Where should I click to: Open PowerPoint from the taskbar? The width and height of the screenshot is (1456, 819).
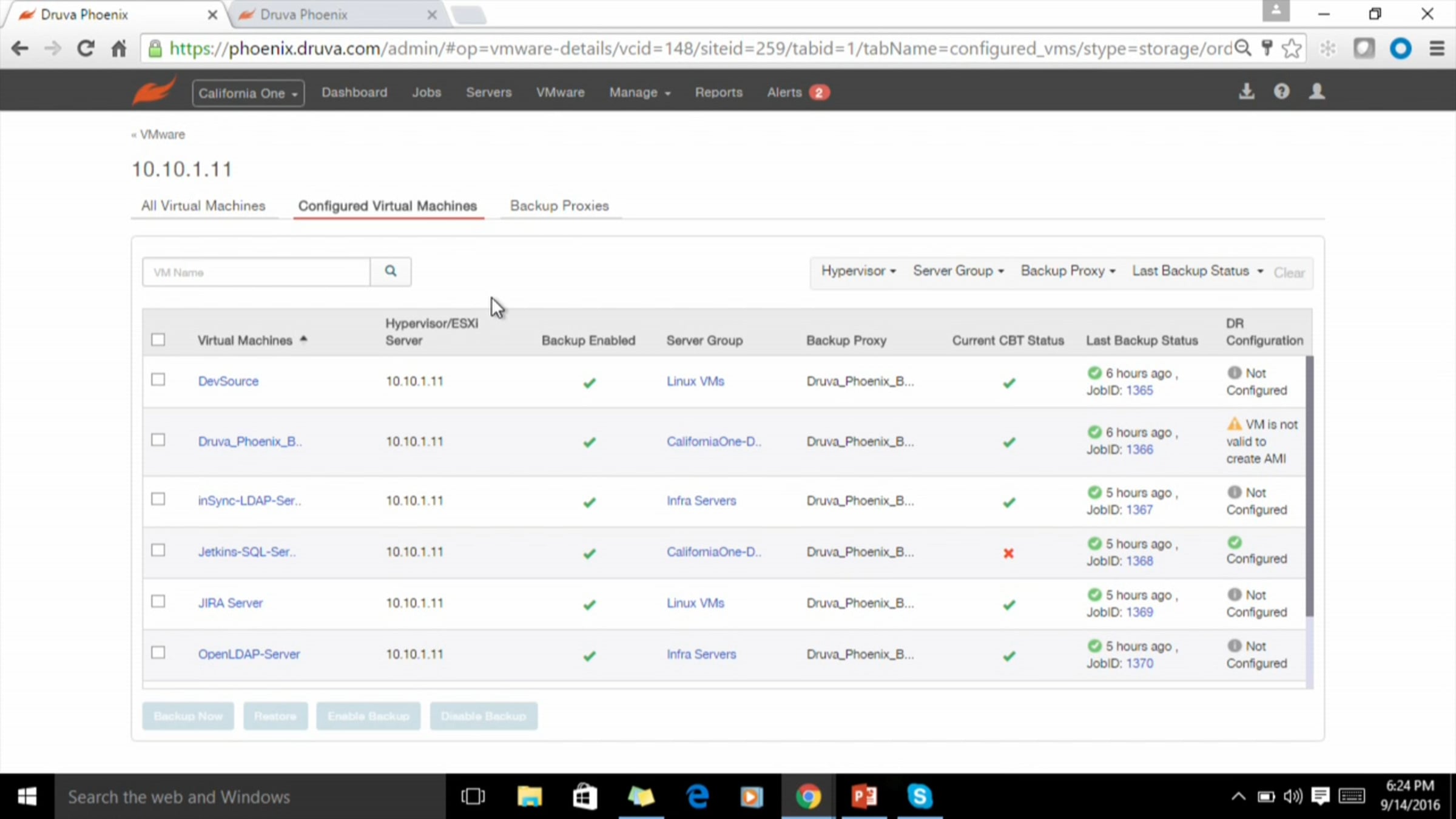click(864, 797)
